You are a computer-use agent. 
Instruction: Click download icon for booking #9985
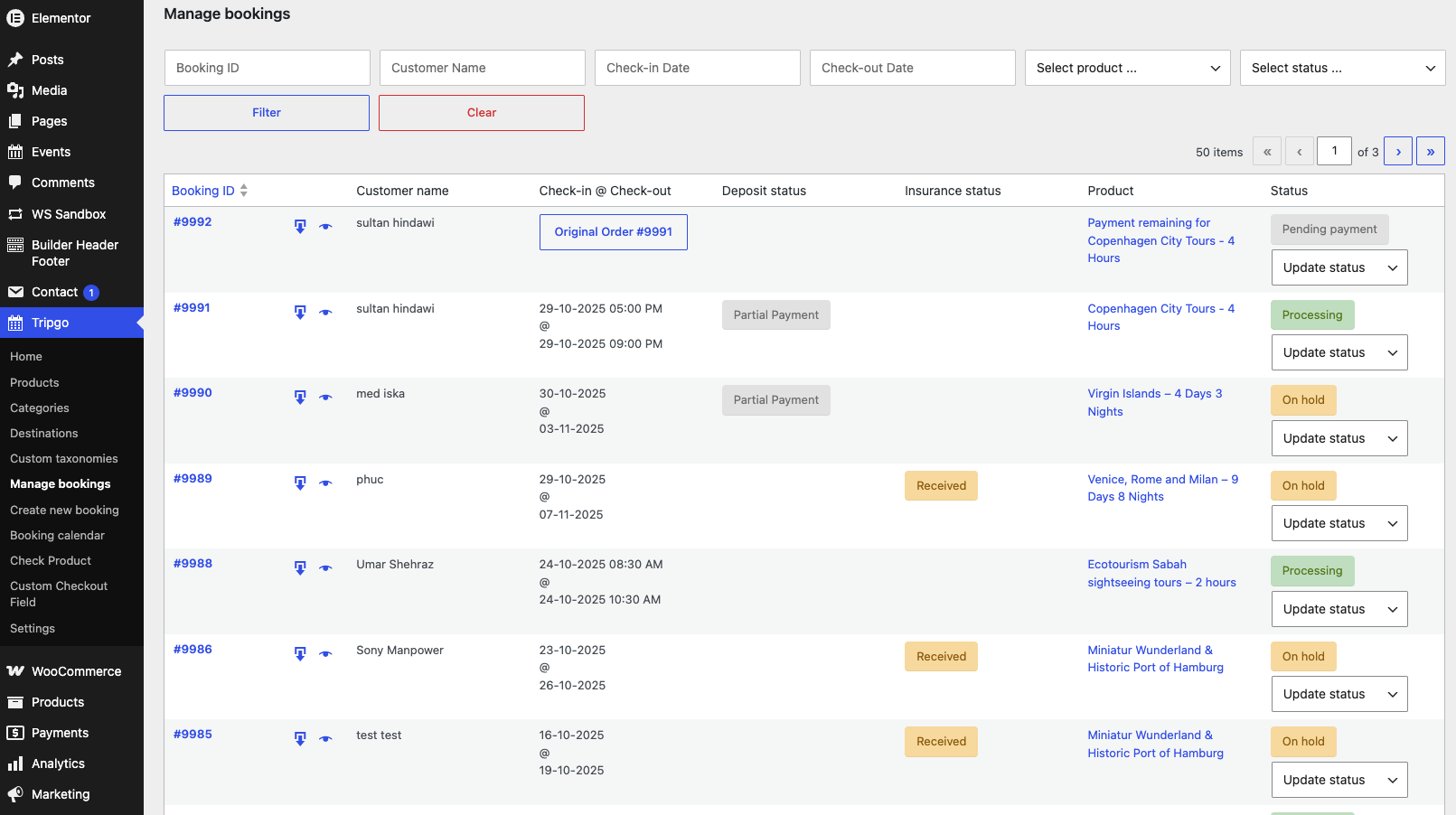300,739
